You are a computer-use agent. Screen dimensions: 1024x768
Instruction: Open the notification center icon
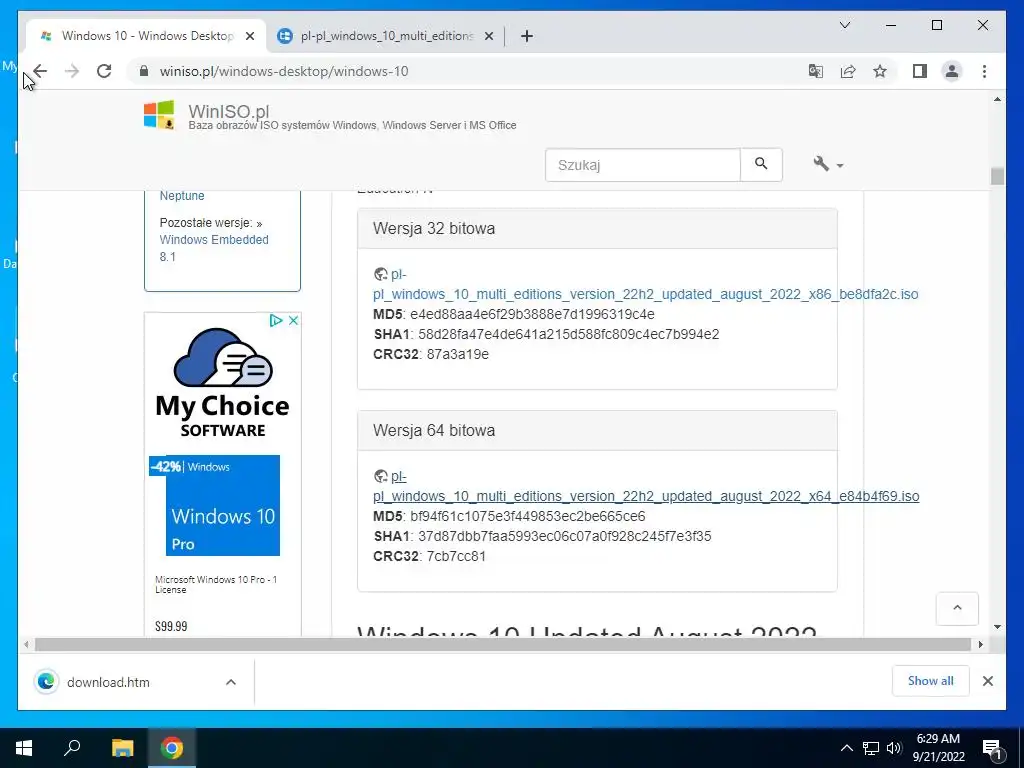point(992,748)
